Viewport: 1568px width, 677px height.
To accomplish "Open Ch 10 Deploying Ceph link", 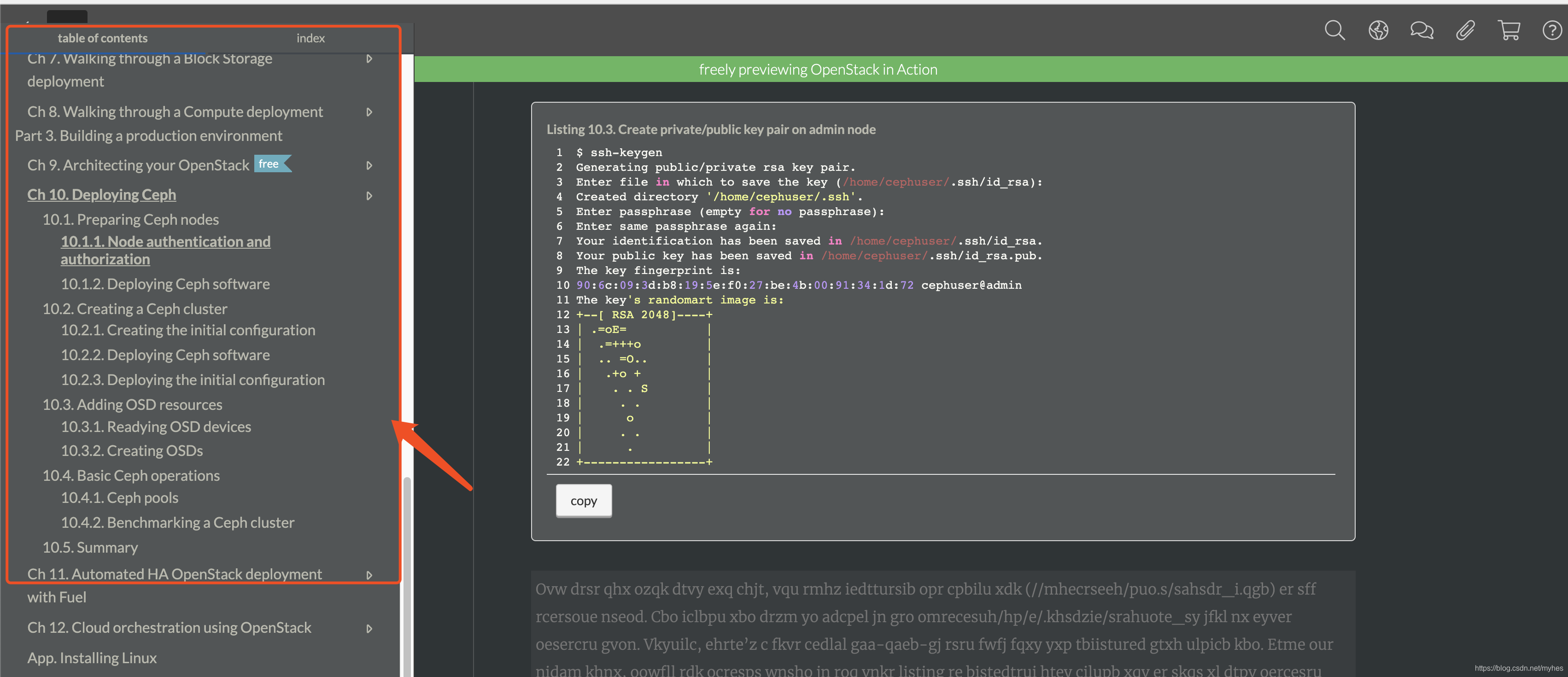I will click(x=102, y=195).
